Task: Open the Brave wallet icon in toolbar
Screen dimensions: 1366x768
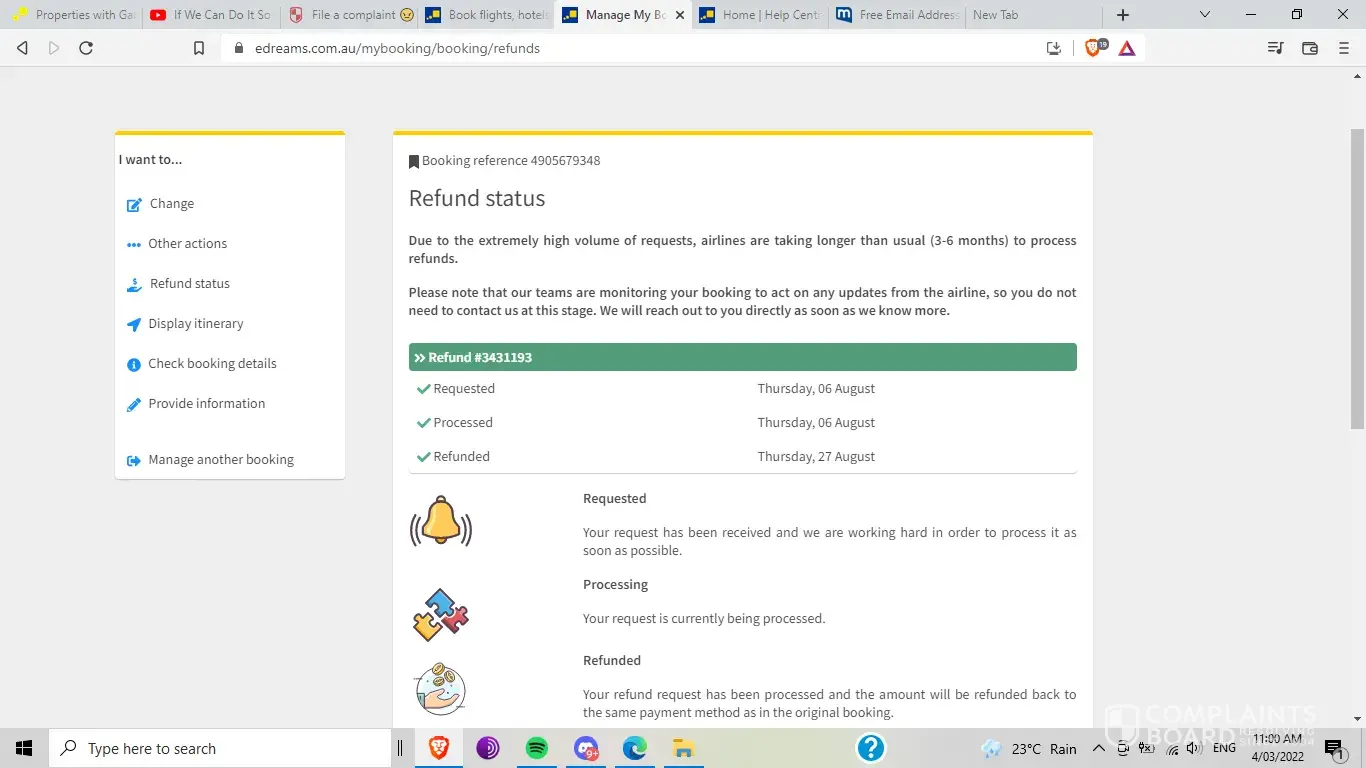Action: click(x=1310, y=48)
